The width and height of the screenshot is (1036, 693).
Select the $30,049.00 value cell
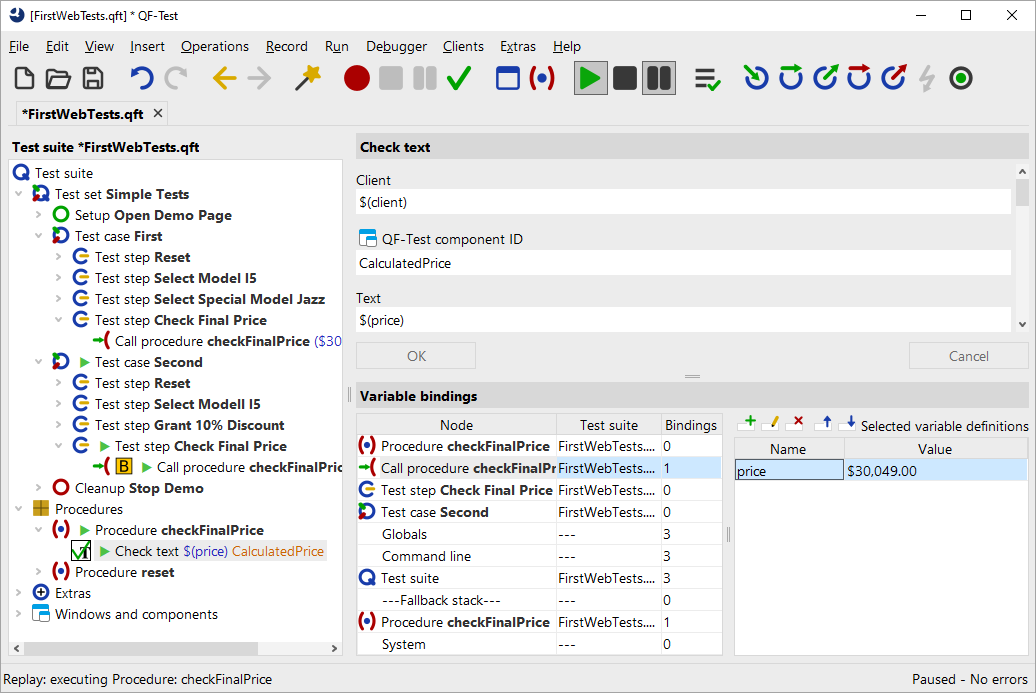936,470
